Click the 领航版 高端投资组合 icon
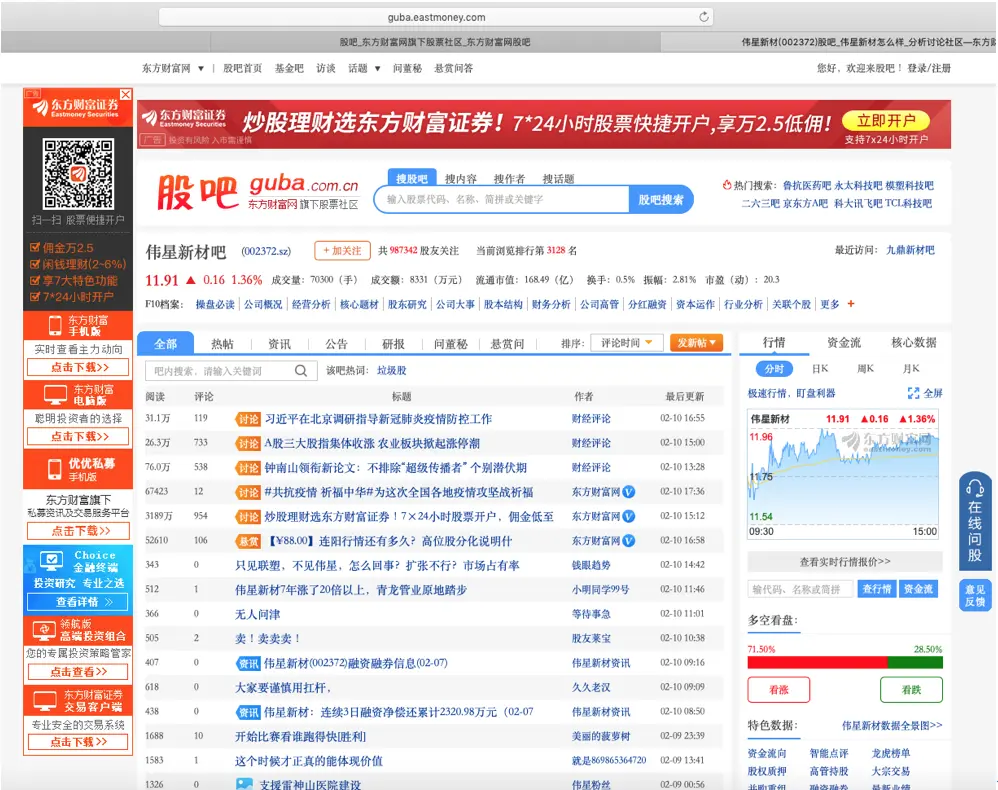This screenshot has height=790, width=998. click(x=44, y=630)
